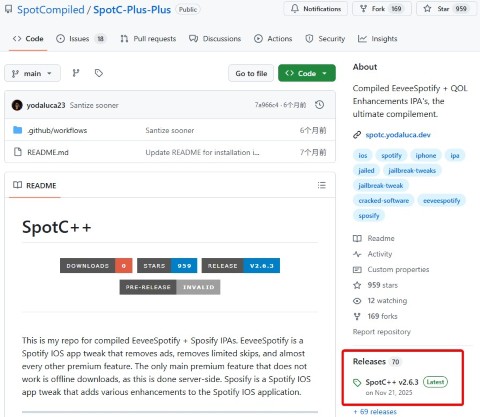This screenshot has height=417, width=480.
Task: Open the SpotCompiled owner link
Action: point(51,10)
